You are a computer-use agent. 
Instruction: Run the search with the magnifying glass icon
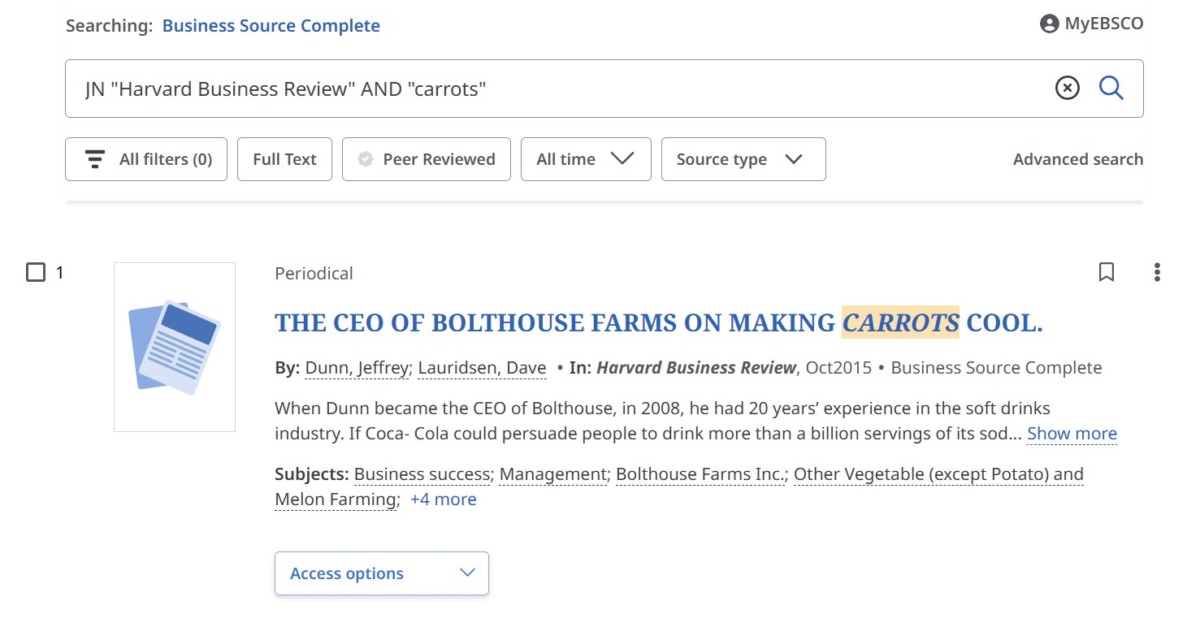pyautogui.click(x=1111, y=88)
